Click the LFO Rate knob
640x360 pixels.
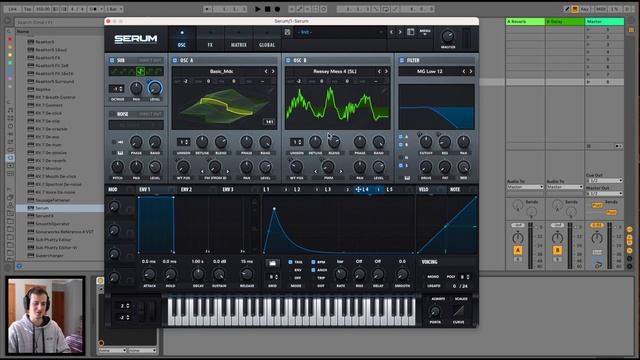[340, 274]
